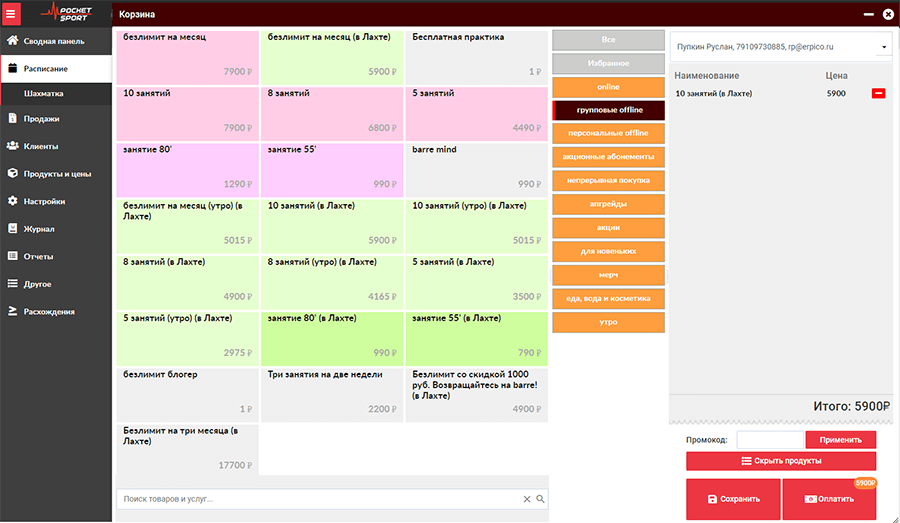This screenshot has width=900, height=523.
Task: Select the Все category filter
Action: click(608, 40)
